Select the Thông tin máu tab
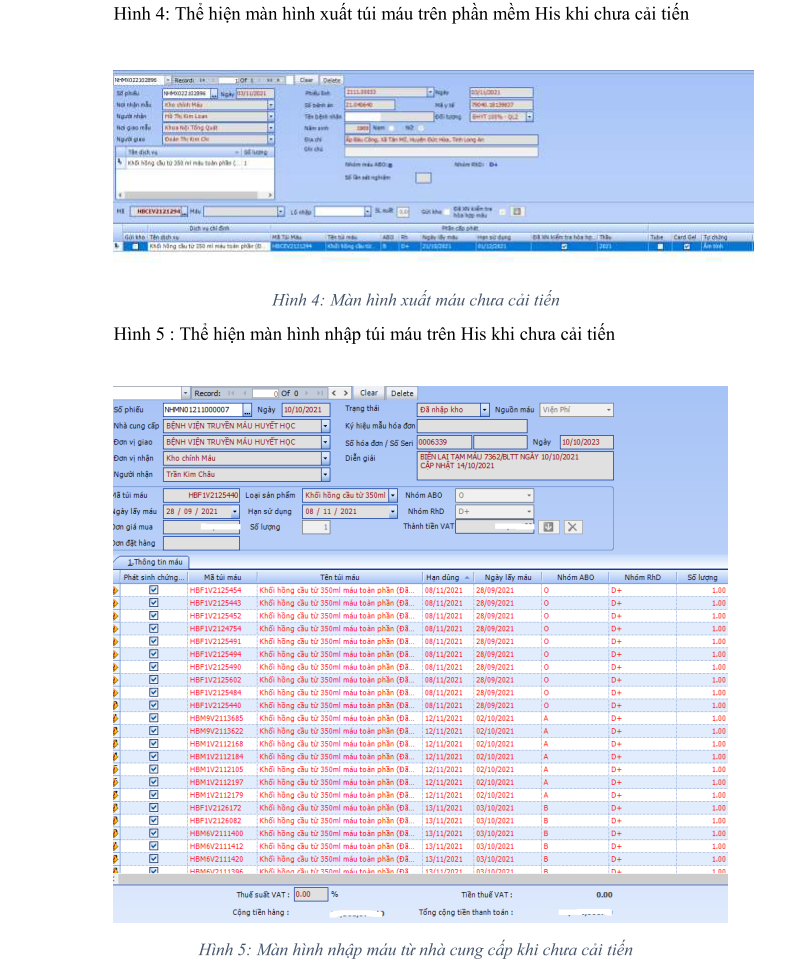The height and width of the screenshot is (977, 793). tap(157, 562)
